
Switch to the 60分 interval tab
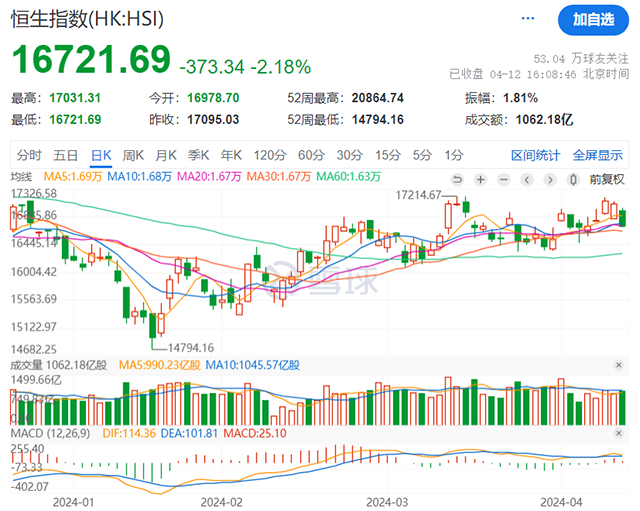pyautogui.click(x=311, y=155)
